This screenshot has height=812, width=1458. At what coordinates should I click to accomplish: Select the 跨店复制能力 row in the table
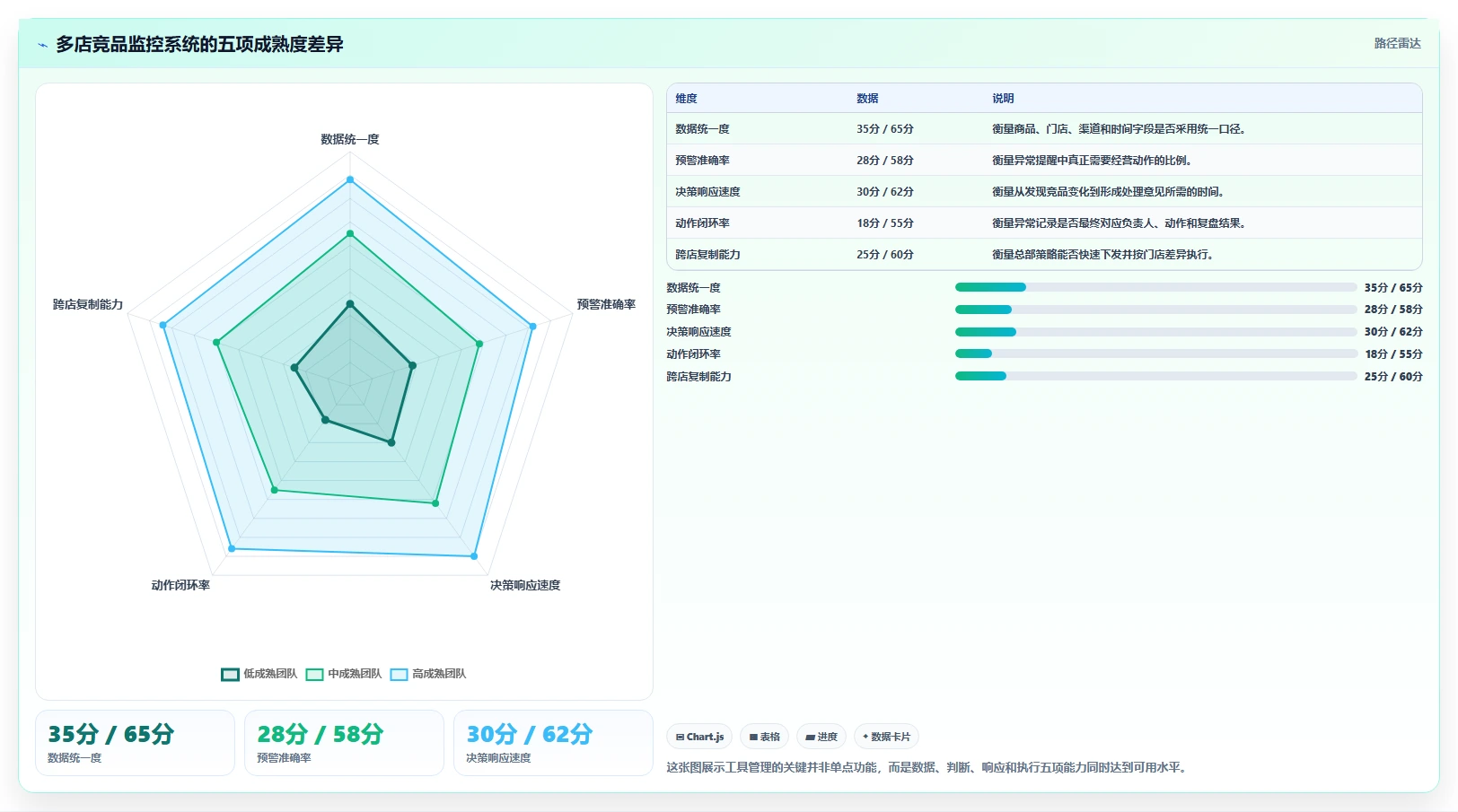coord(1044,255)
